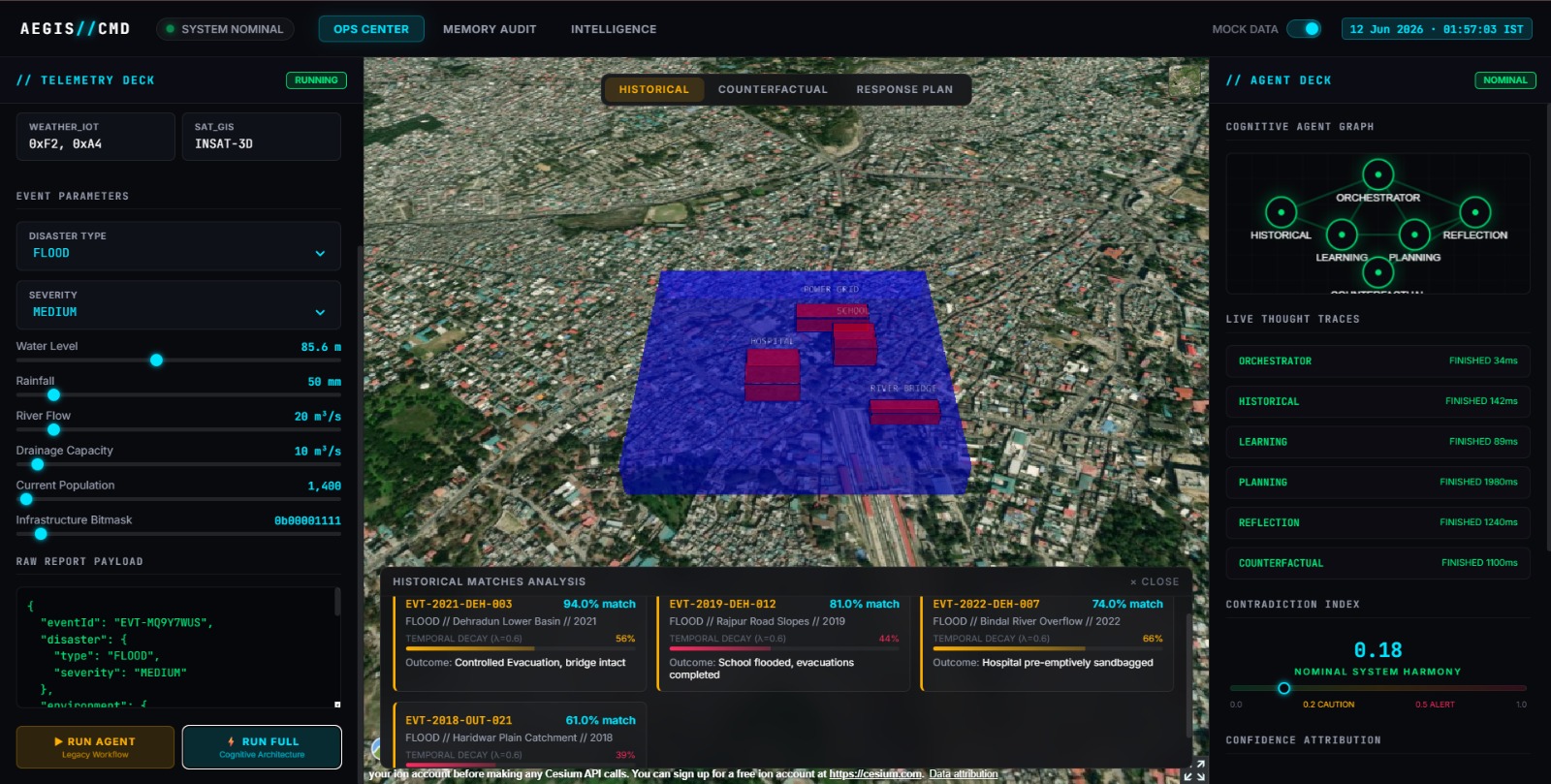Image resolution: width=1551 pixels, height=784 pixels.
Task: Click Run Full Cognitive Architecture button
Action: (x=262, y=747)
